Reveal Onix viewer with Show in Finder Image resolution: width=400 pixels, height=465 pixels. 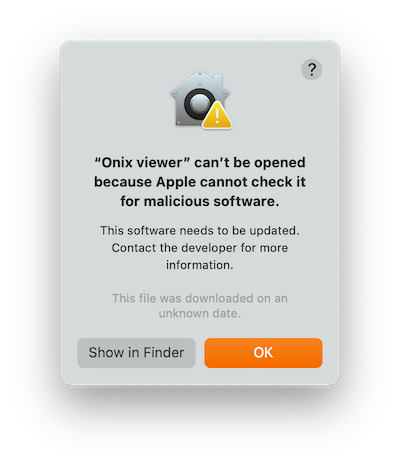[x=136, y=353]
